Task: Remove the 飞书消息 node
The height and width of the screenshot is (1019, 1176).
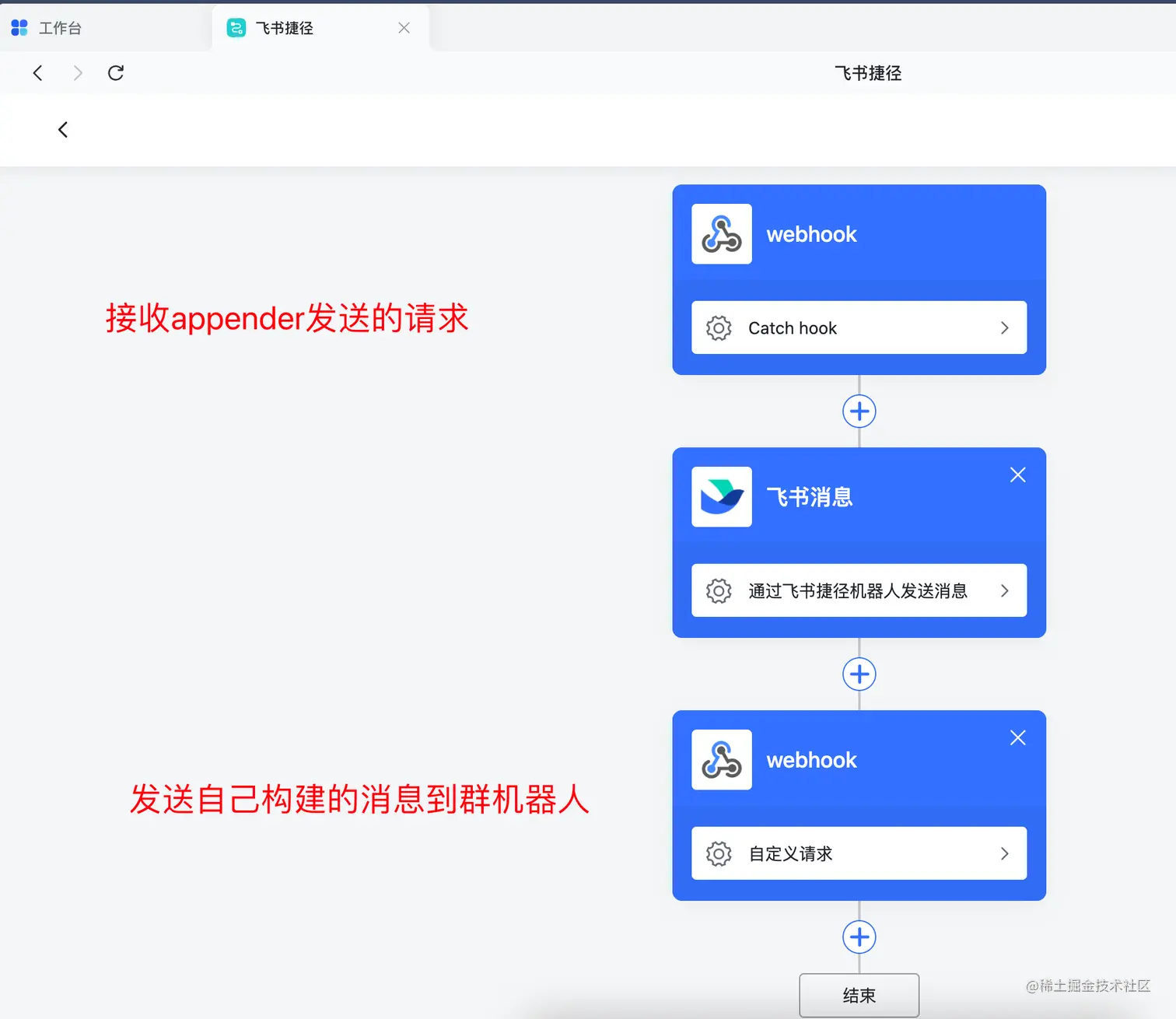Action: (1017, 474)
